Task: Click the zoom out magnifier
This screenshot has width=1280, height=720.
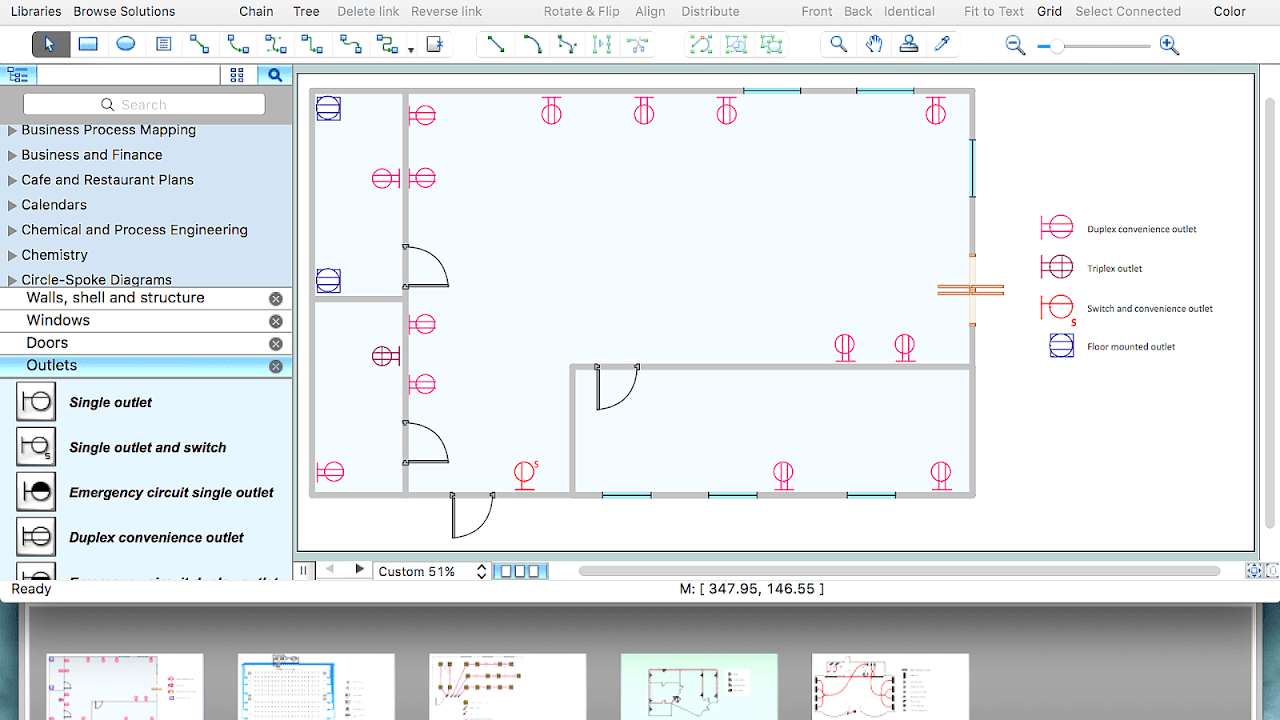Action: (1016, 46)
